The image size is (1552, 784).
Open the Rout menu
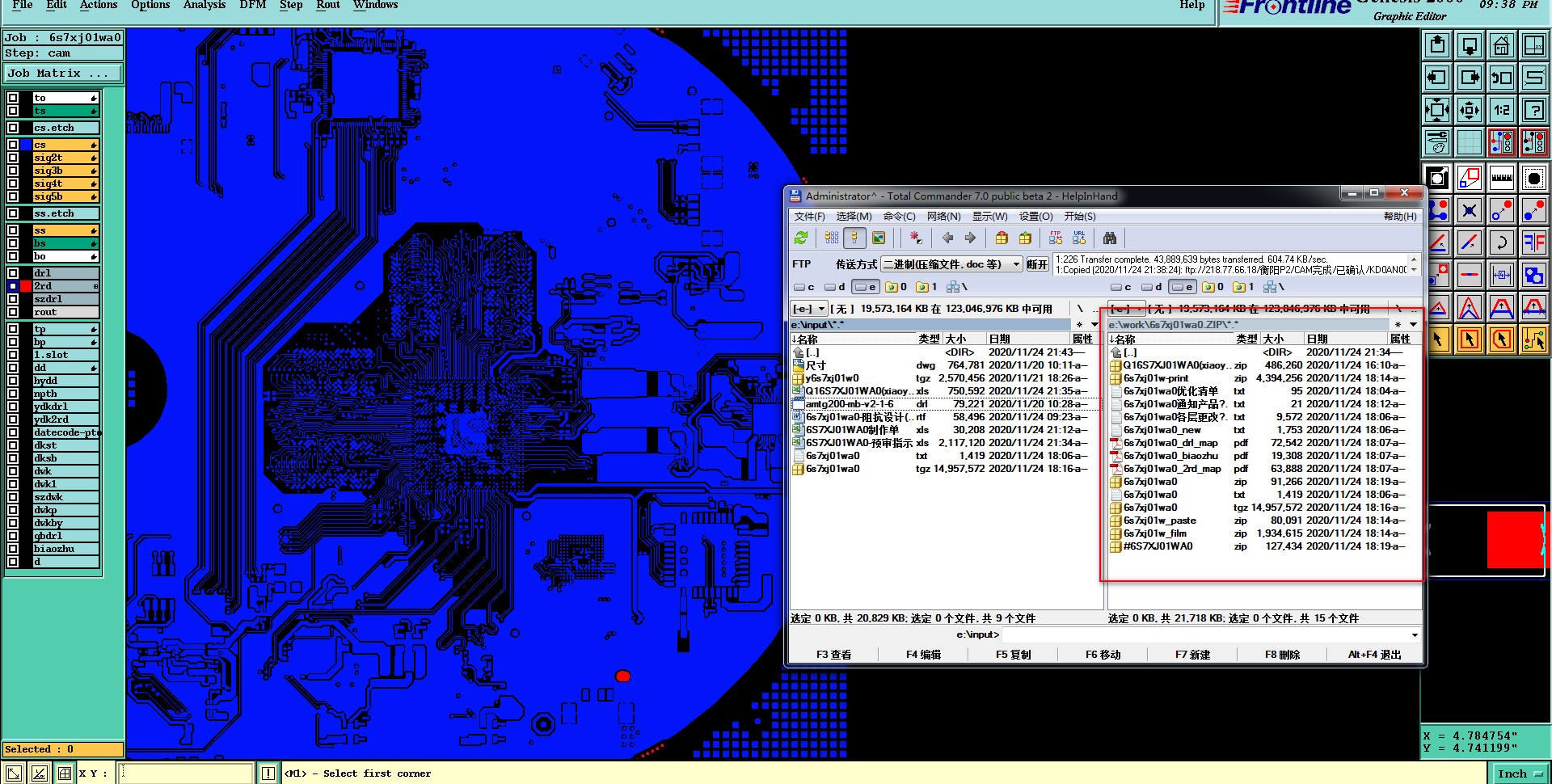328,5
